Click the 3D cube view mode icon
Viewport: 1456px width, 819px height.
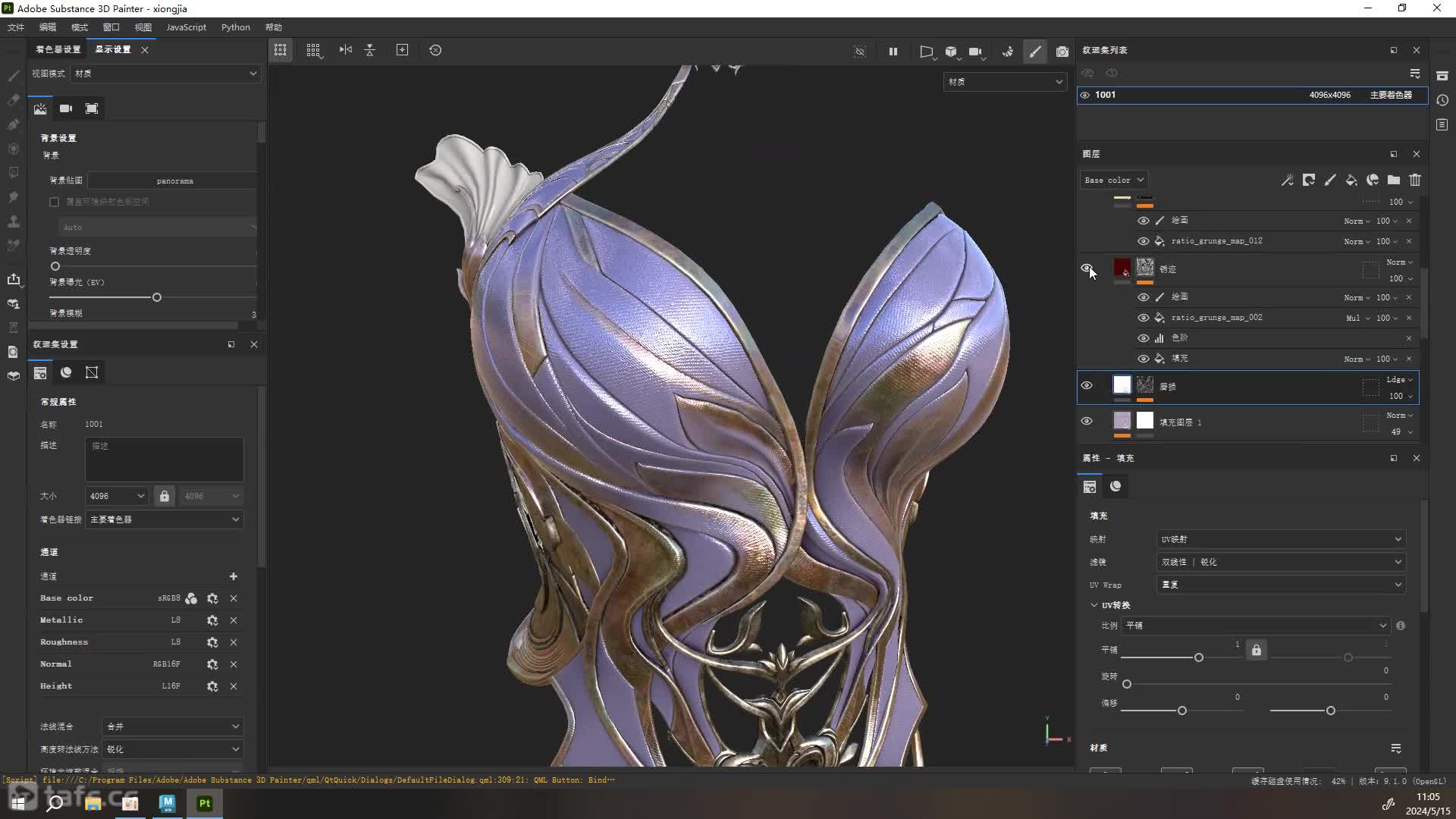tap(951, 52)
